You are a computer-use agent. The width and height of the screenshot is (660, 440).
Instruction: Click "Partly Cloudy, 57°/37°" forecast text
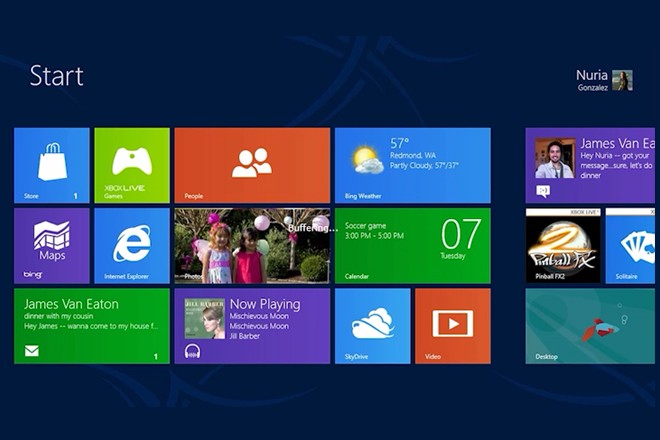(424, 165)
